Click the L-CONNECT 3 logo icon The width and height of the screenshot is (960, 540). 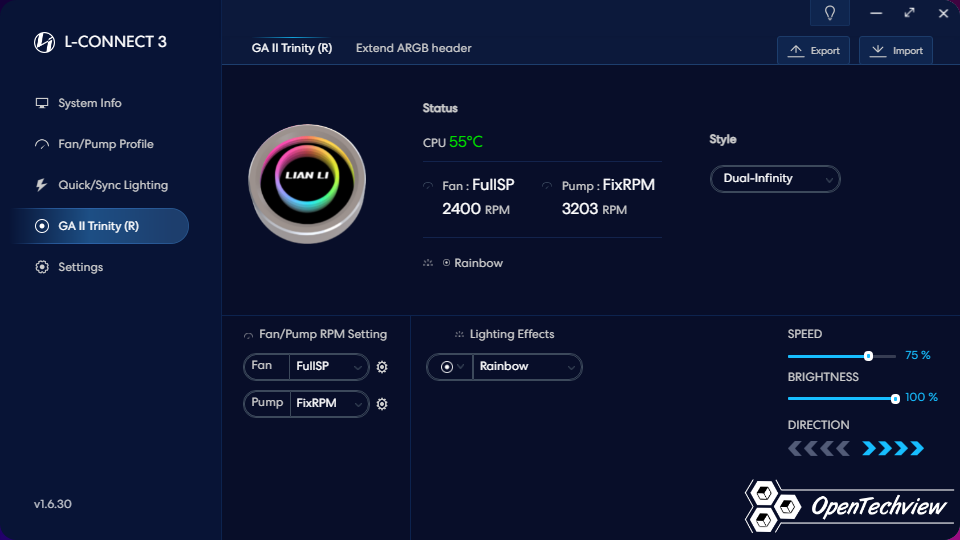[x=44, y=42]
